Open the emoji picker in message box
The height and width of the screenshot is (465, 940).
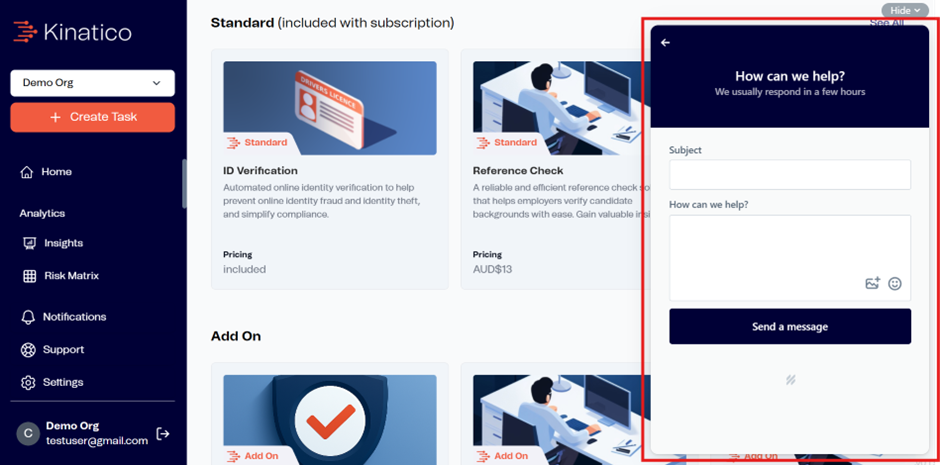(894, 283)
